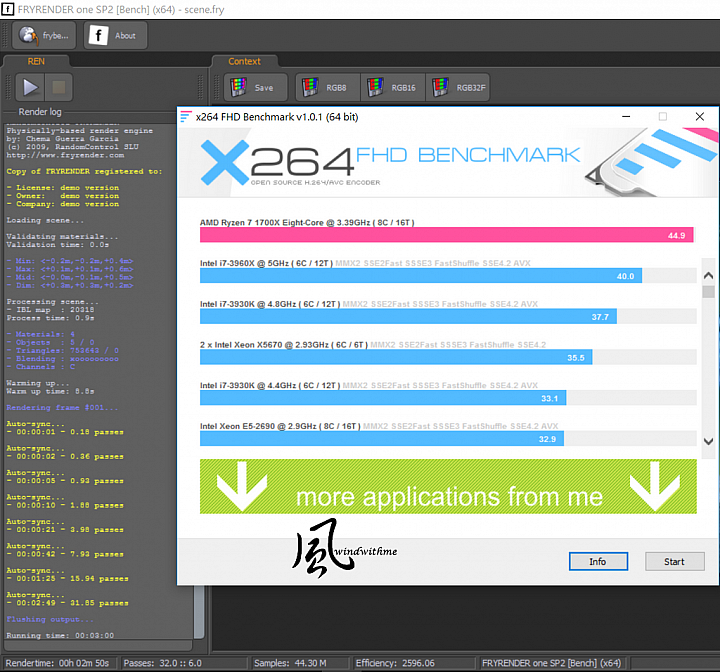Export render as RGB16
720x672 pixels.
393,87
